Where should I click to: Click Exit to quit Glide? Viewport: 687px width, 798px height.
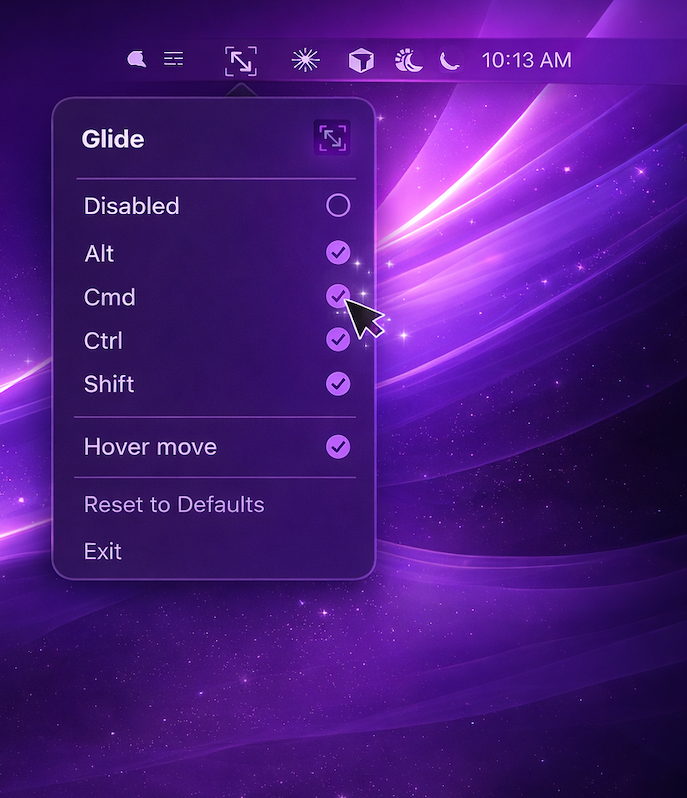tap(103, 551)
